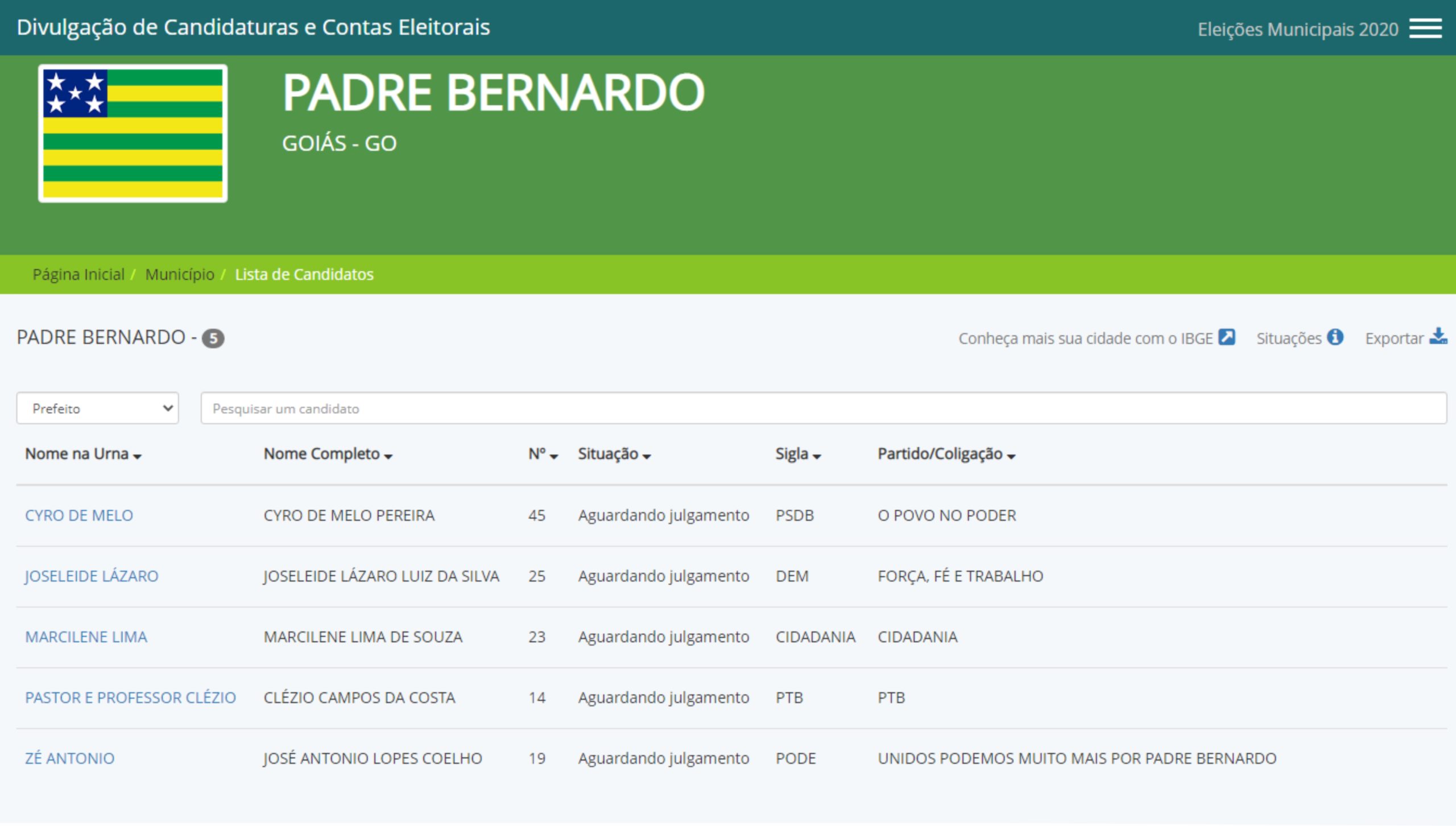This screenshot has height=826, width=1456.
Task: Click Aguardando julgamento in Cyro's row
Action: tap(664, 515)
